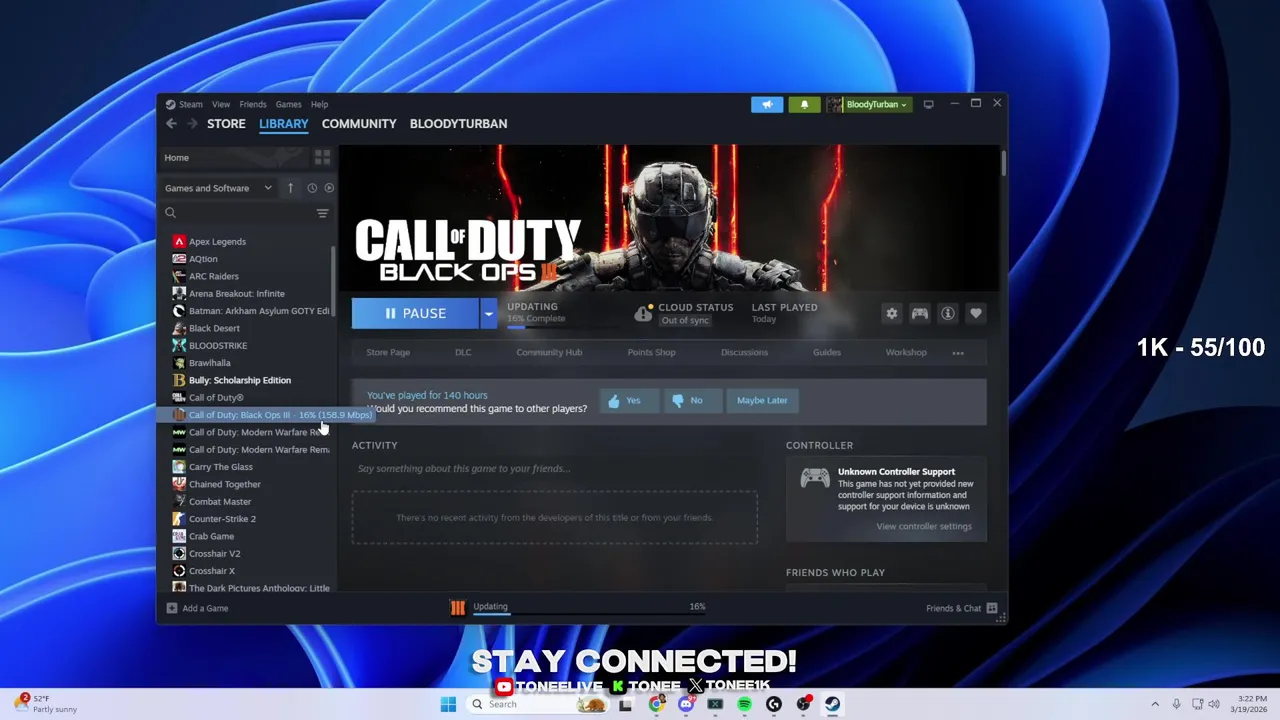Viewport: 1280px width, 720px height.
Task: Open Spotify from the taskbar
Action: 744,704
